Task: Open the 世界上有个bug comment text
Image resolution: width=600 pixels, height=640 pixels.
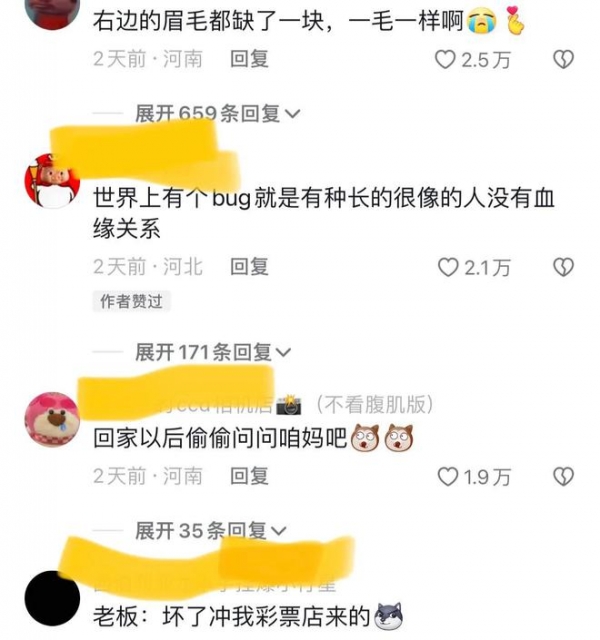Action: (324, 213)
